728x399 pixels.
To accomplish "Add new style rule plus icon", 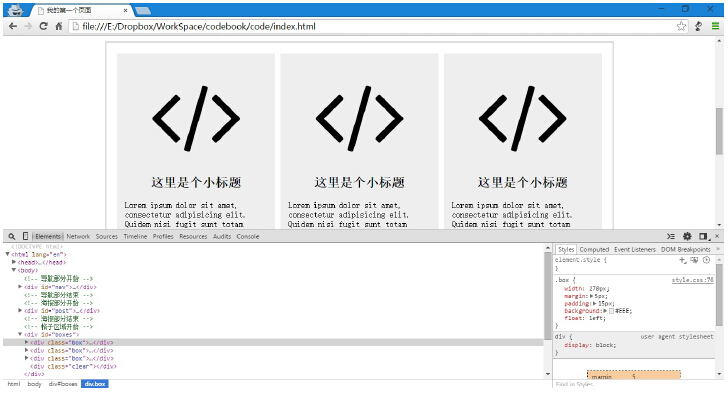I will point(682,260).
